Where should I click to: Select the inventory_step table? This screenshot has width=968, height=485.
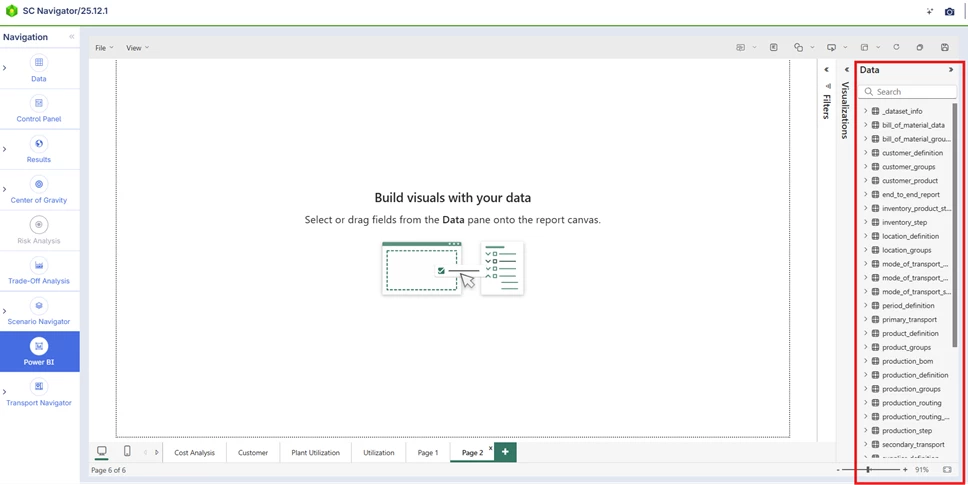tap(904, 222)
